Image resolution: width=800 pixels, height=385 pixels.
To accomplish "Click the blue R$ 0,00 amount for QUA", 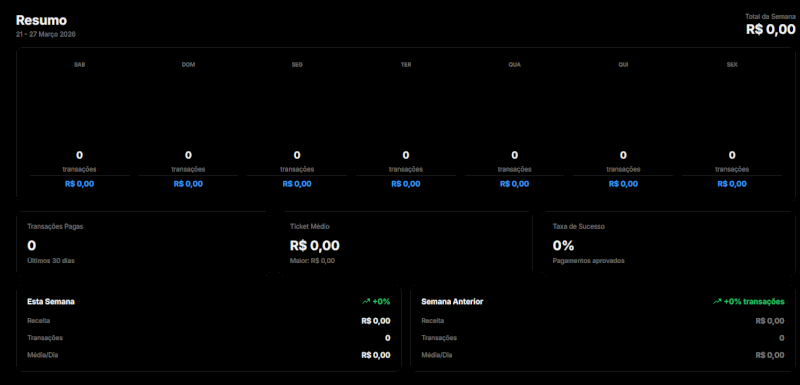I will point(514,184).
